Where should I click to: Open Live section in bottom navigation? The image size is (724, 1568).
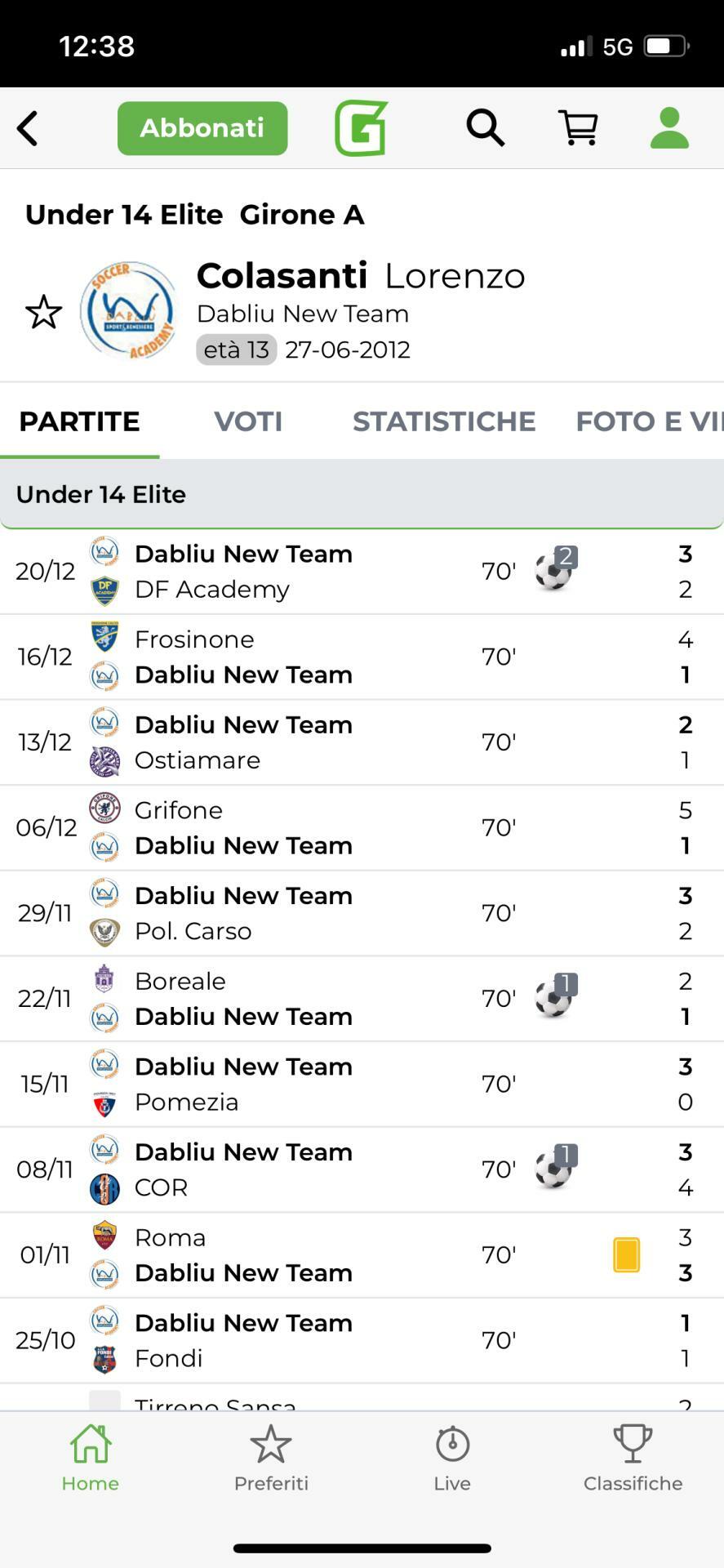pos(452,1459)
